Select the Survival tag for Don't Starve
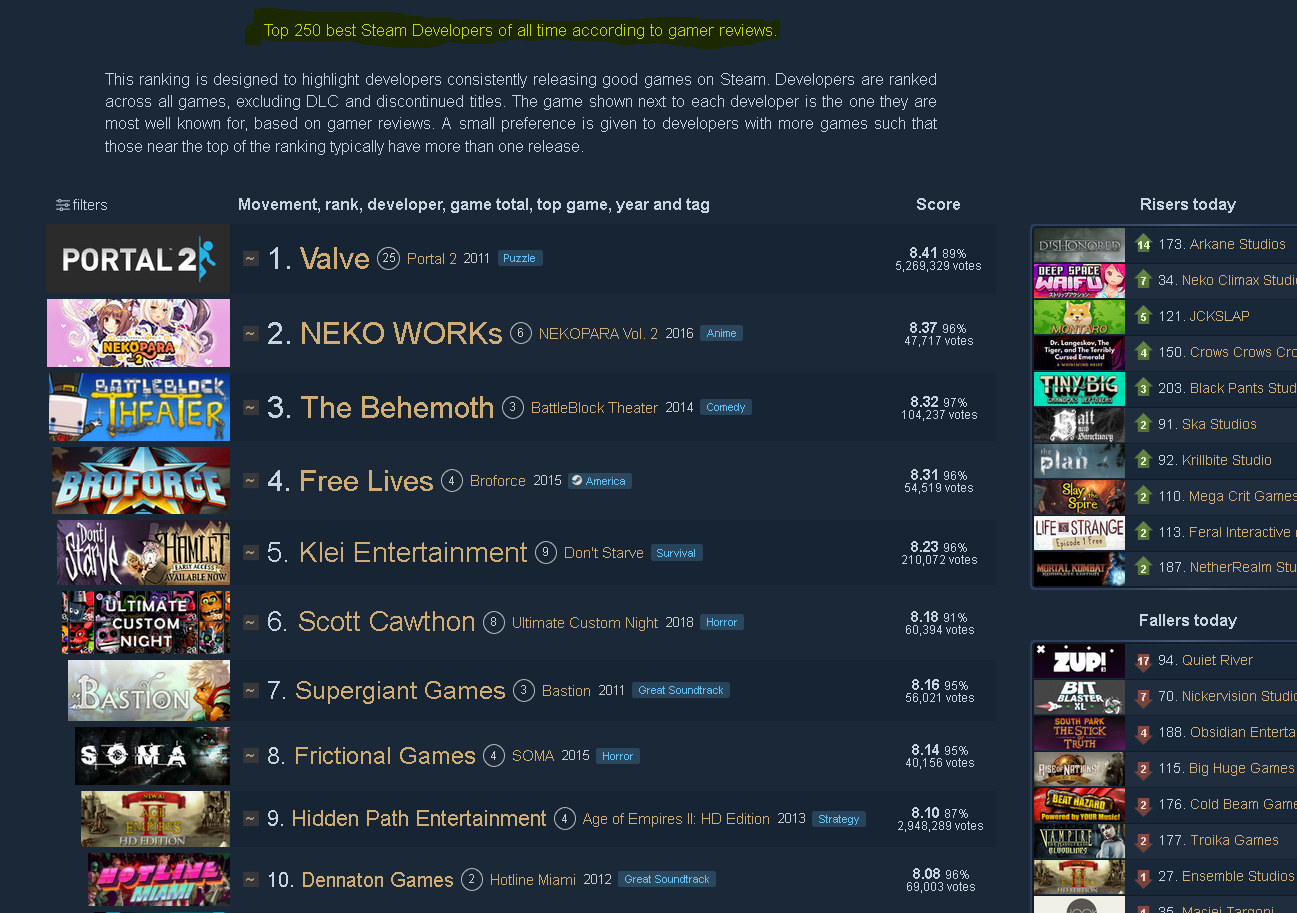The image size is (1297, 913). pos(676,552)
